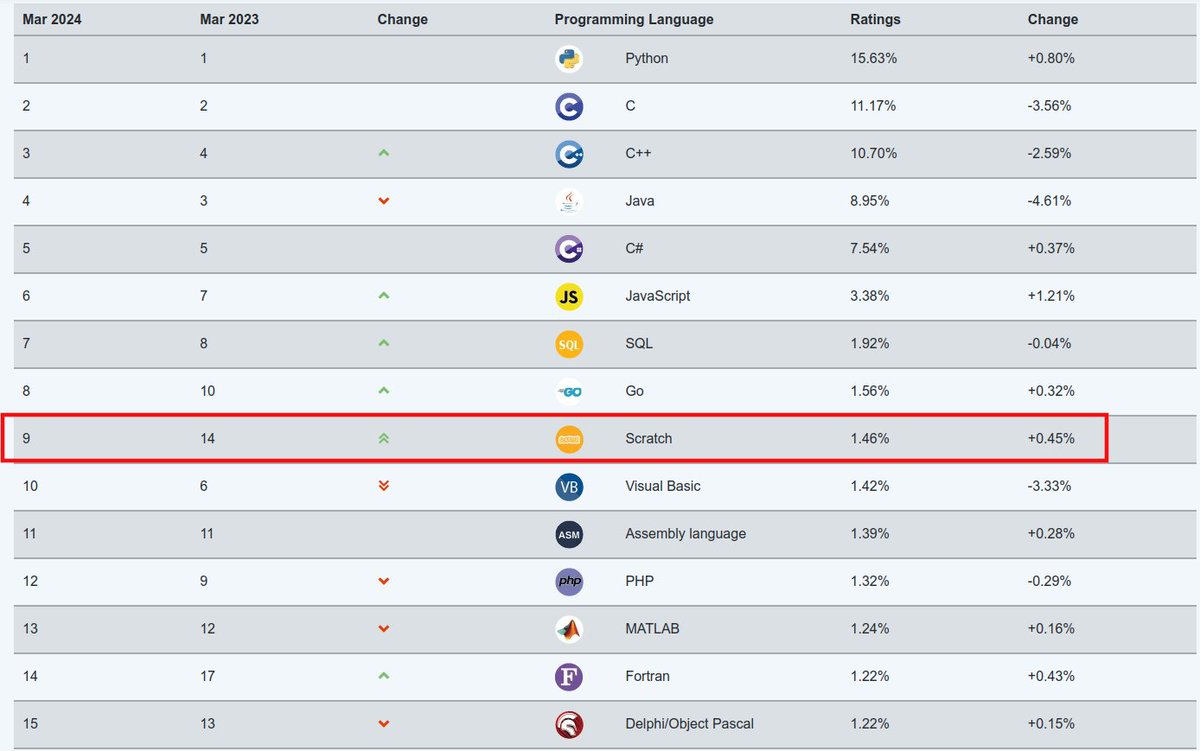
Task: Click the -4.61% change for Java
Action: 1049,201
